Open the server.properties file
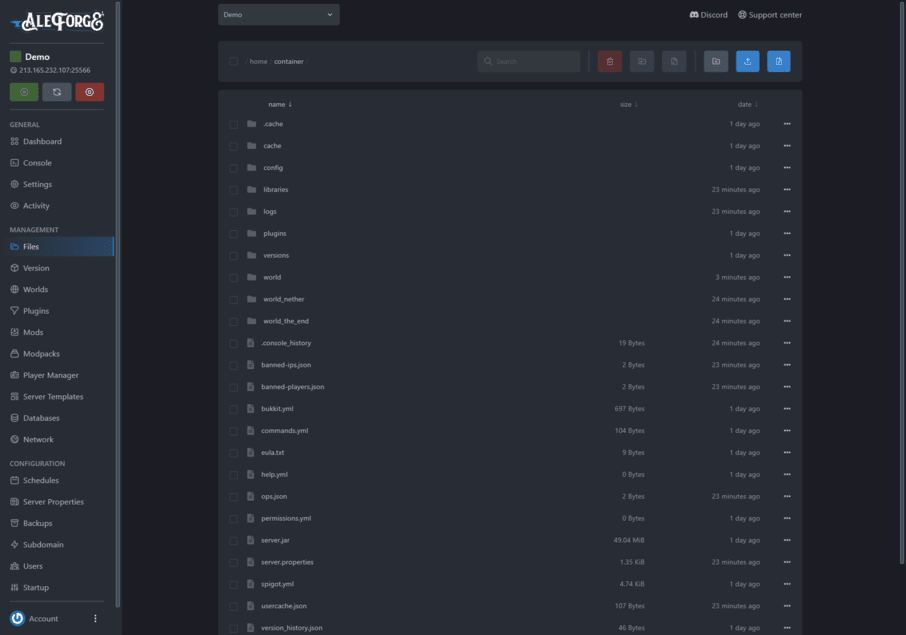 [287, 562]
